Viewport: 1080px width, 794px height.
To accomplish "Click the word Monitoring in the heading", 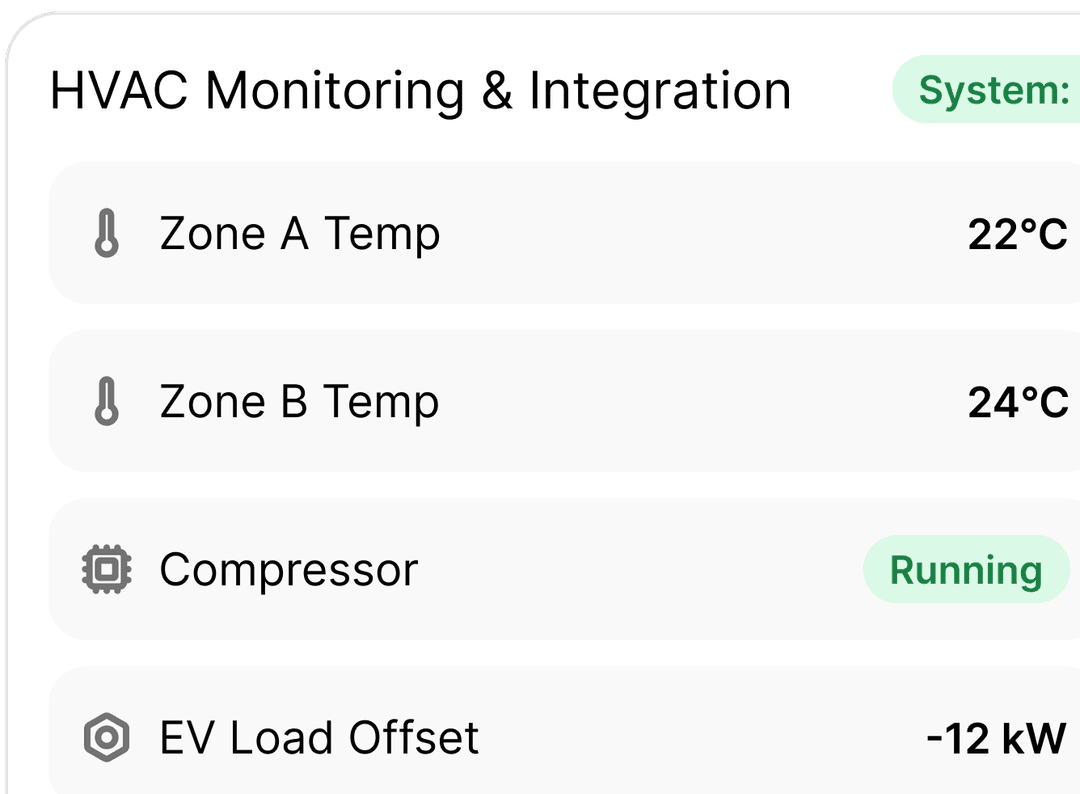I will click(x=335, y=90).
